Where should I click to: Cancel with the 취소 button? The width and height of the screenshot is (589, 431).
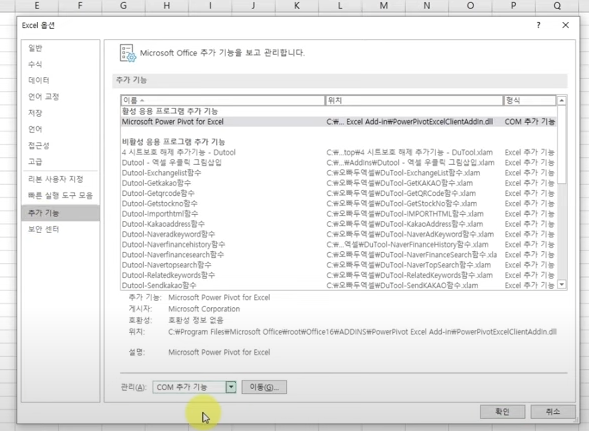tap(553, 412)
